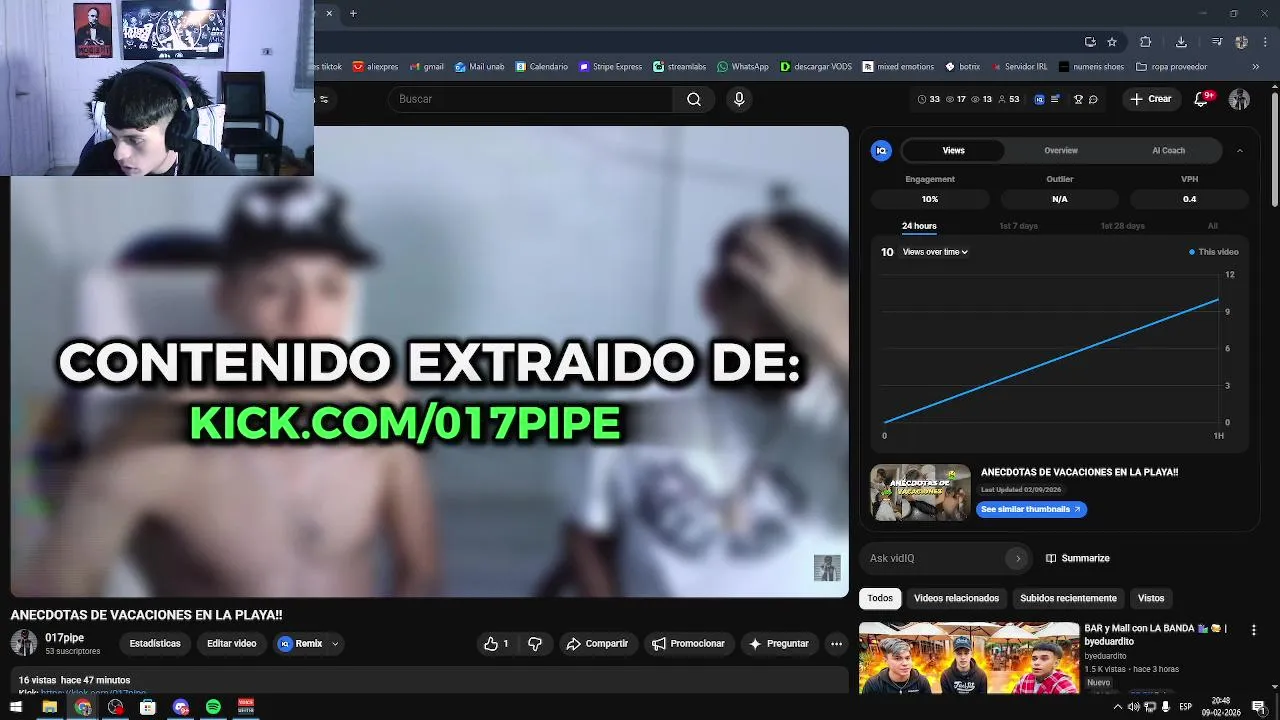The width and height of the screenshot is (1280, 720).
Task: Click the trophy icon in YouTube header
Action: pos(1078,99)
